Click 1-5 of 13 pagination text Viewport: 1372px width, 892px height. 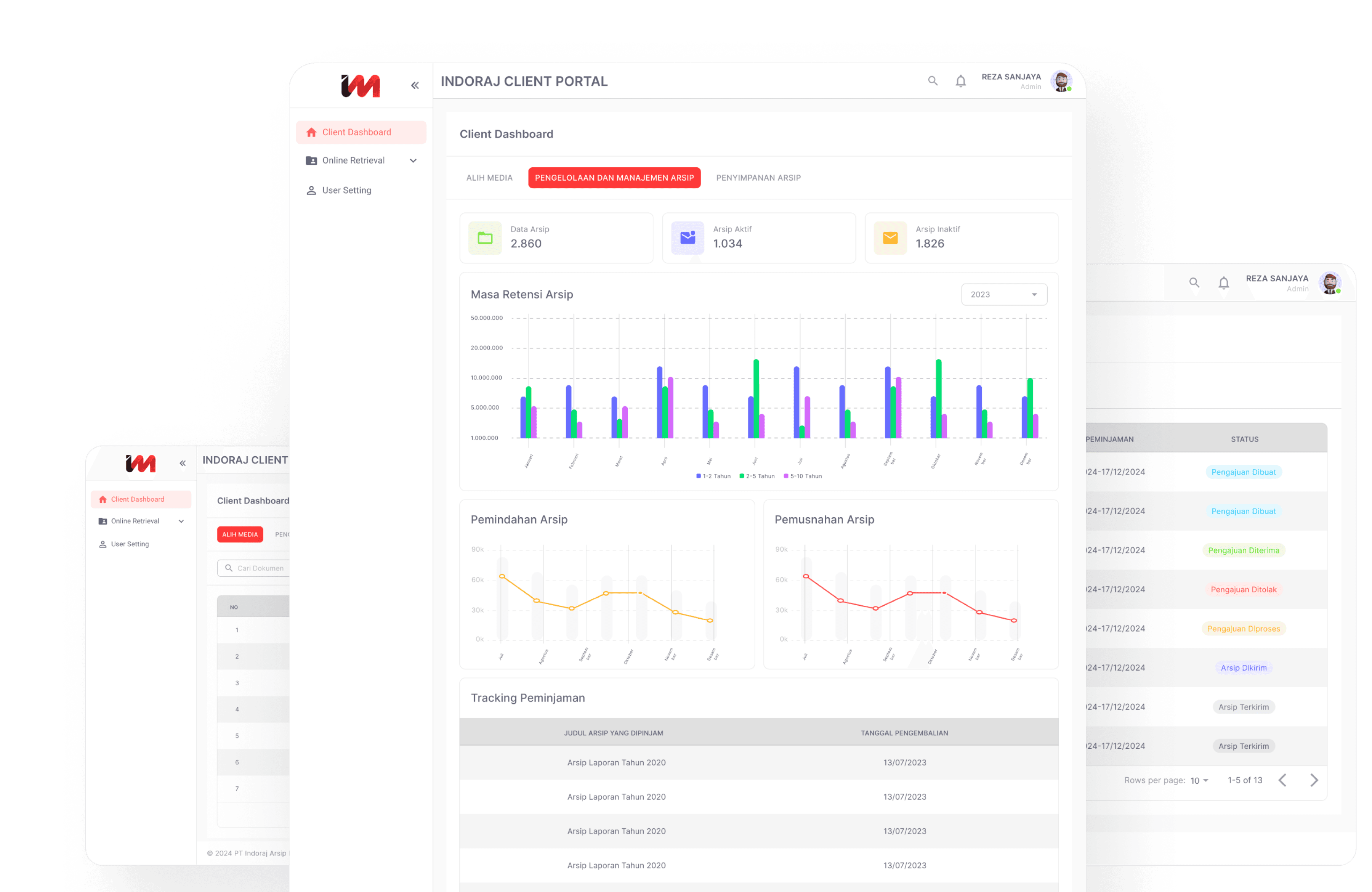click(1245, 780)
